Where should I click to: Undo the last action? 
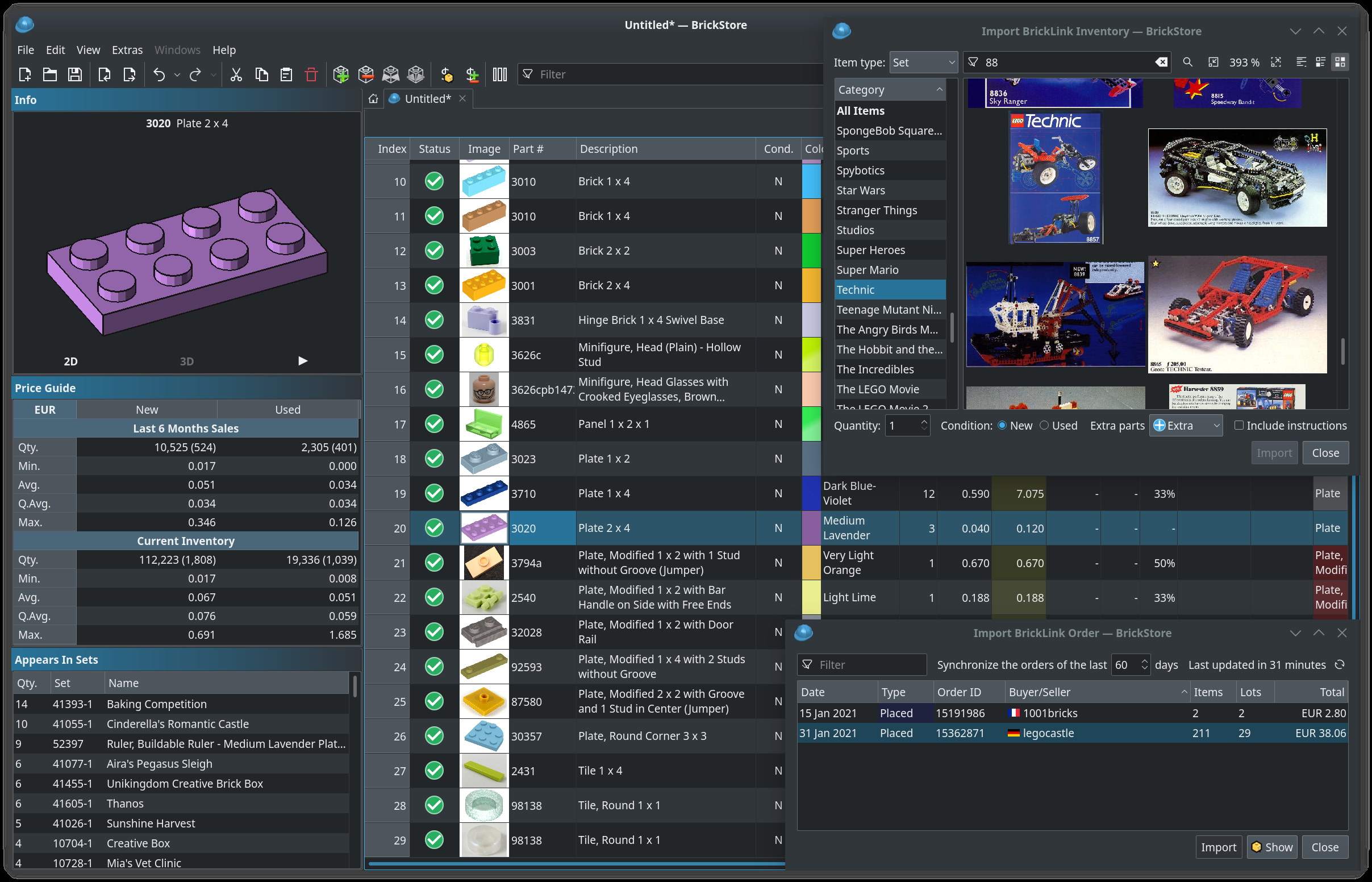tap(159, 74)
